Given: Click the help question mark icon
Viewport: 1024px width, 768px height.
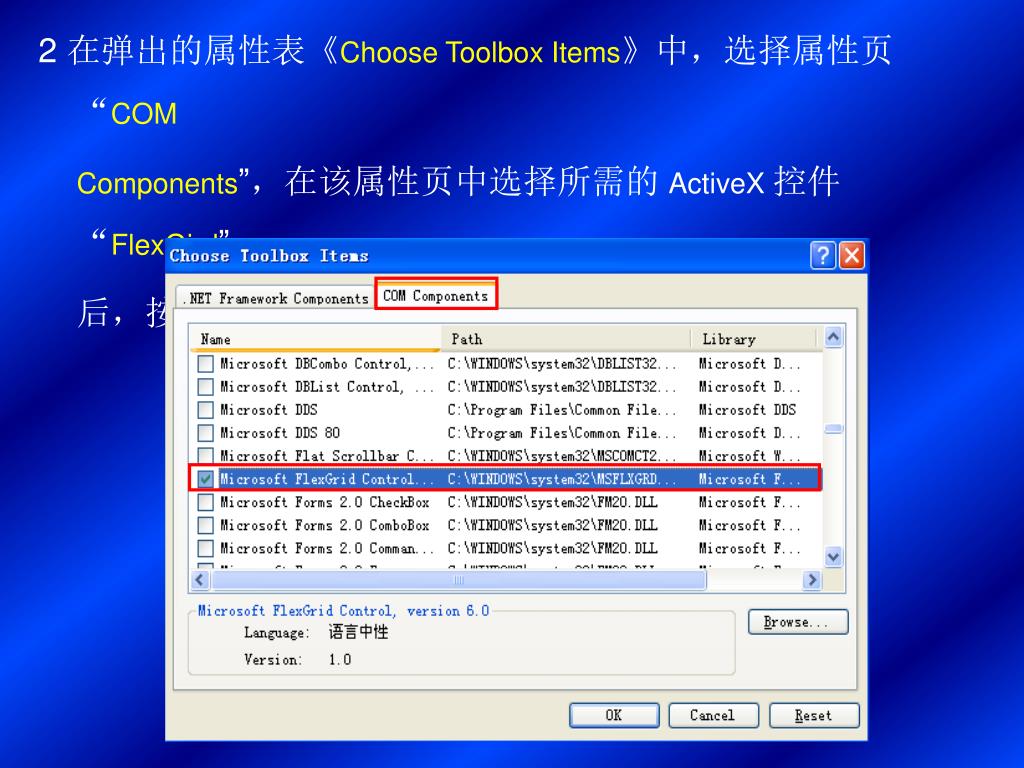Looking at the screenshot, I should [x=823, y=255].
